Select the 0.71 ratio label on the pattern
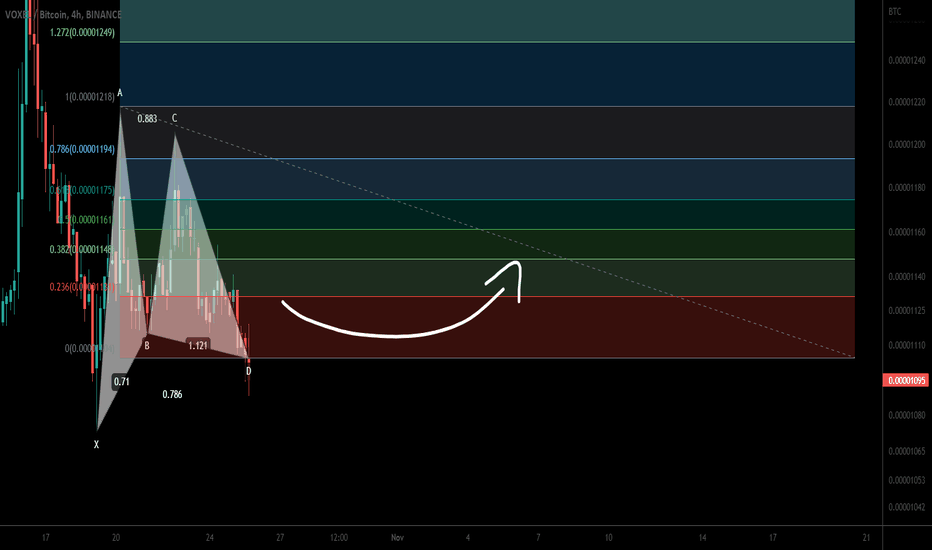Image resolution: width=932 pixels, height=550 pixels. [121, 382]
